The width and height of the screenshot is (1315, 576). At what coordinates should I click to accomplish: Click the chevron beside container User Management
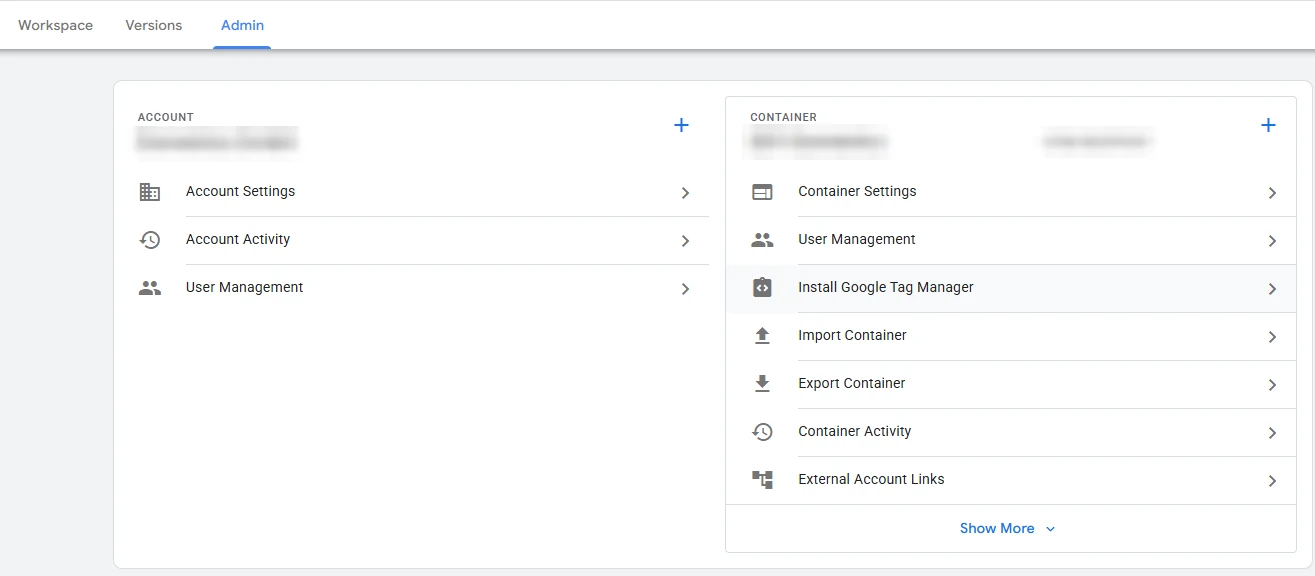[1272, 241]
